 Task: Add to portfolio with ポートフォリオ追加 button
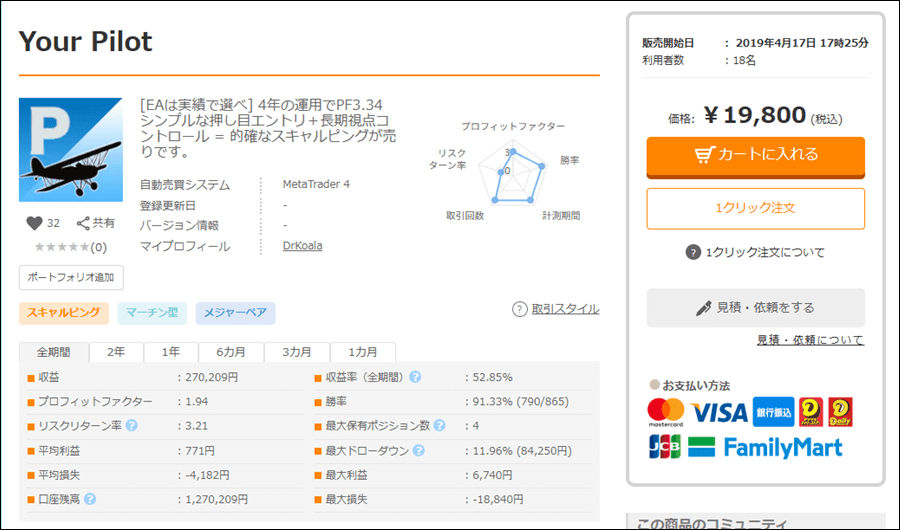pos(71,277)
